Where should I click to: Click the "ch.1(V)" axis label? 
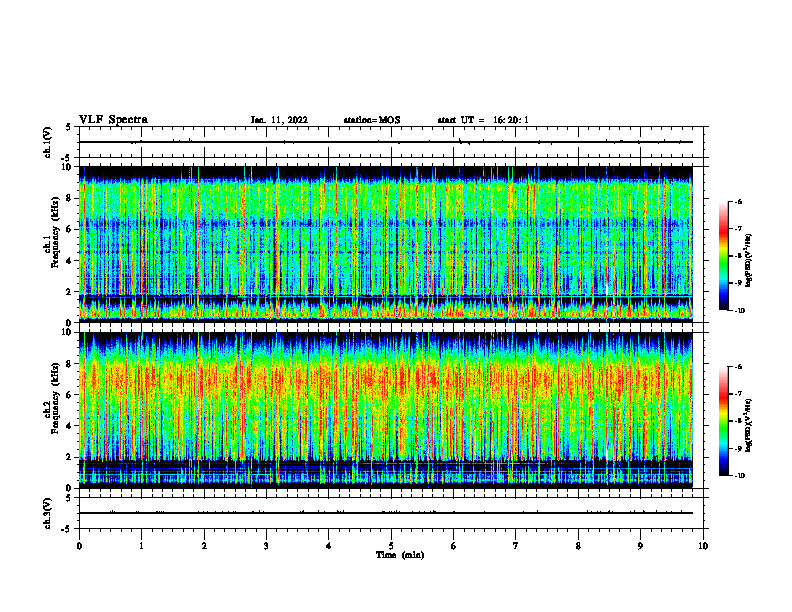(47, 142)
